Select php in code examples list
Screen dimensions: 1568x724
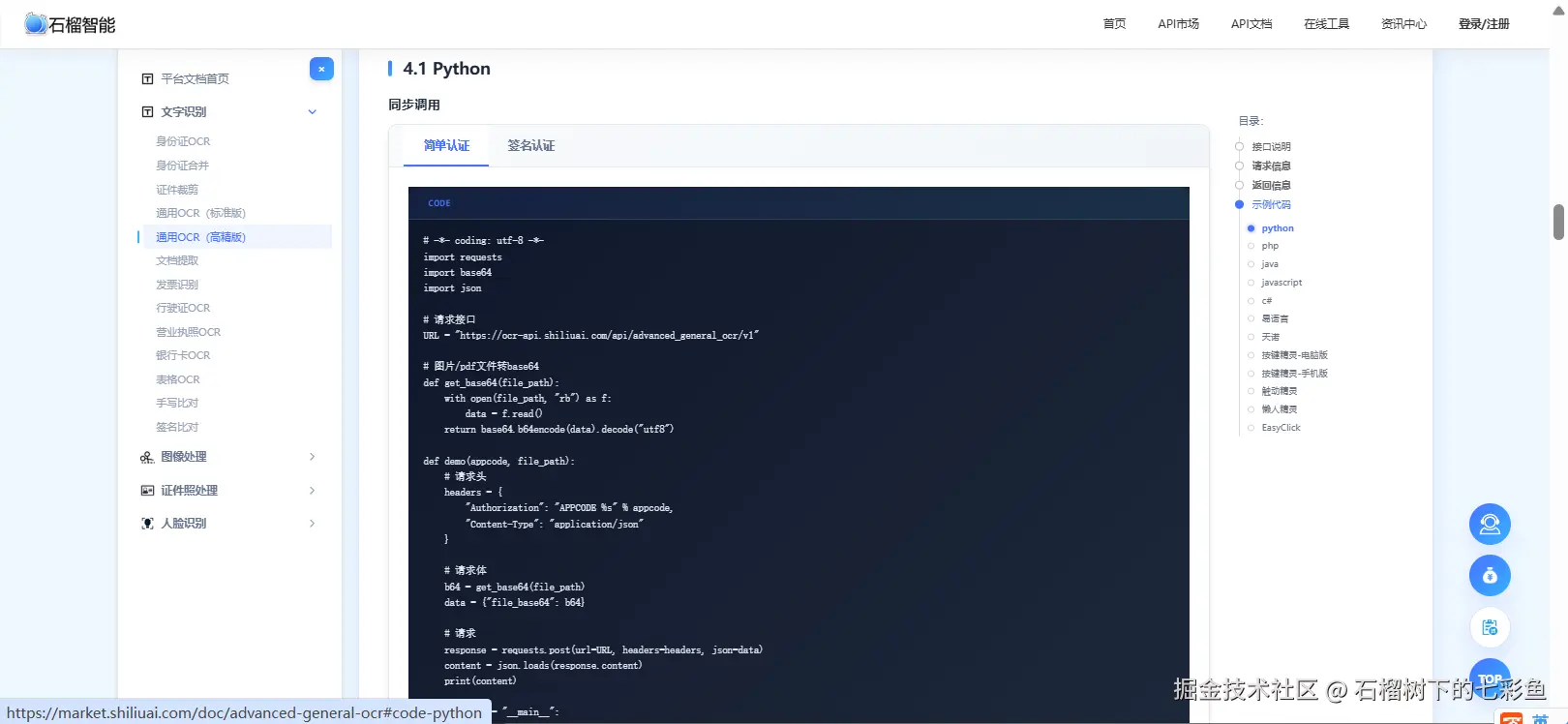point(1270,246)
